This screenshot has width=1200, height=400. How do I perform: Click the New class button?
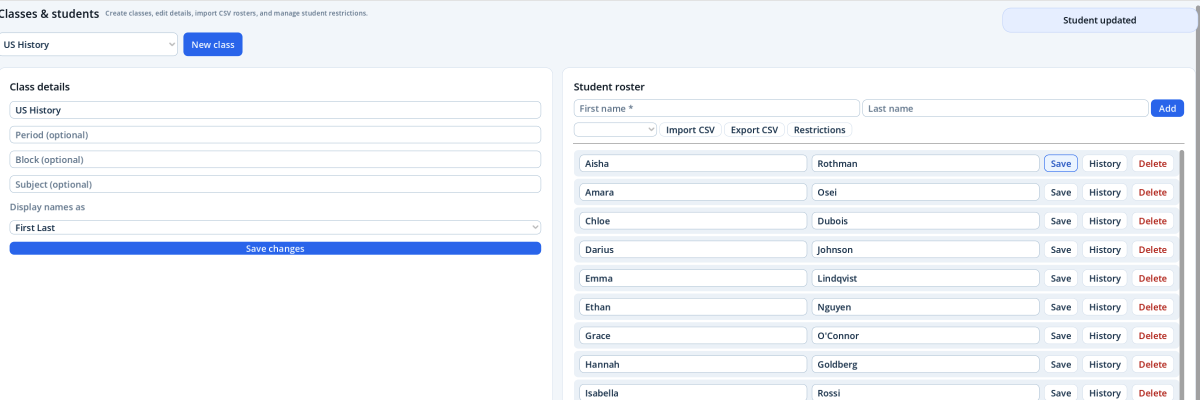click(x=212, y=45)
